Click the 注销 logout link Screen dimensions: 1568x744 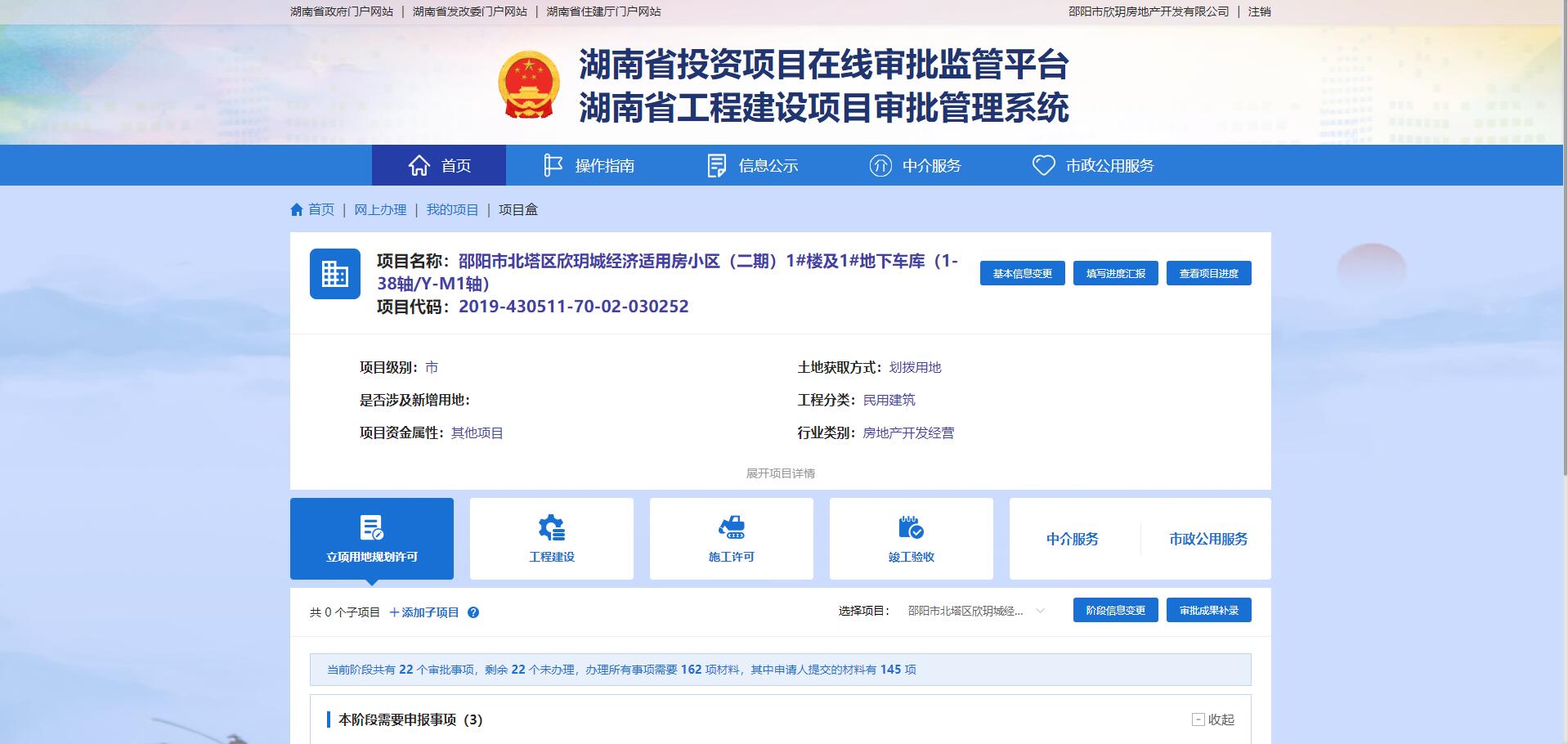[x=1260, y=11]
